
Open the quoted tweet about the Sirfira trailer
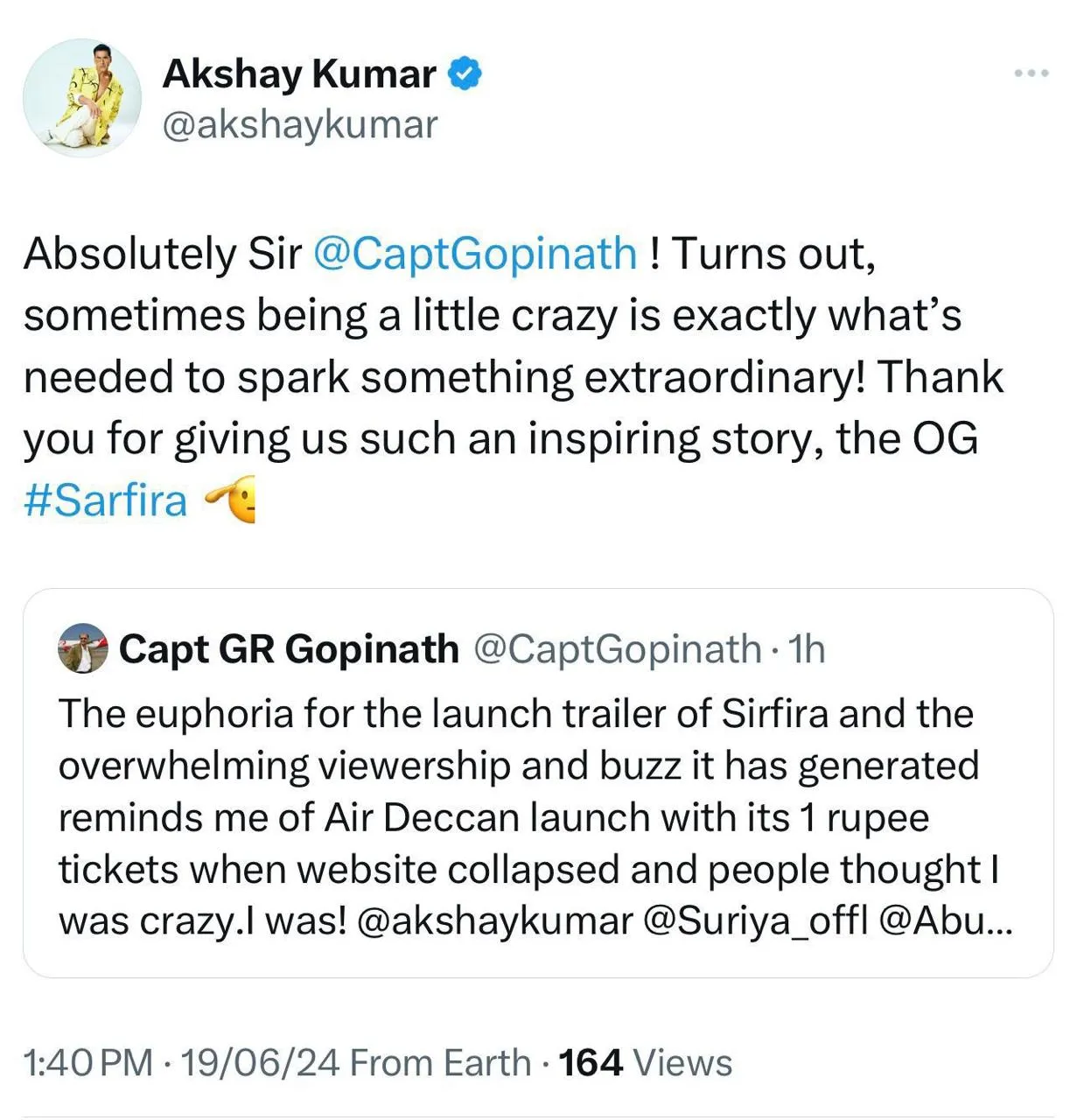tap(538, 783)
